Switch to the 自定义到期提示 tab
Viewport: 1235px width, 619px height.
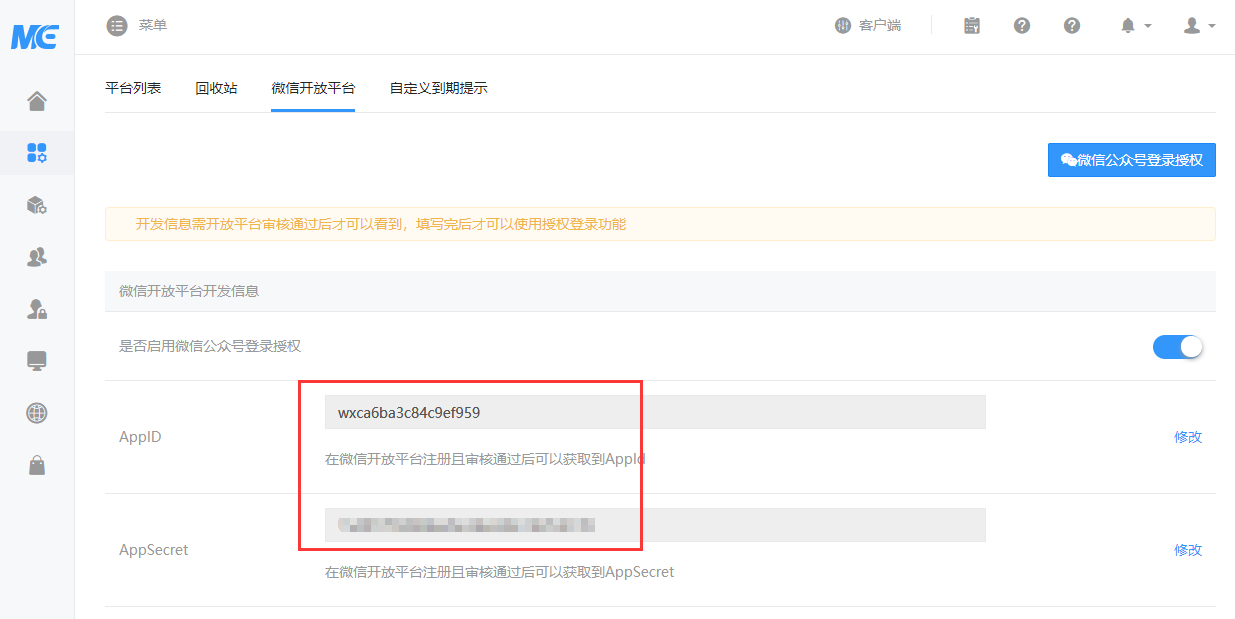[438, 88]
